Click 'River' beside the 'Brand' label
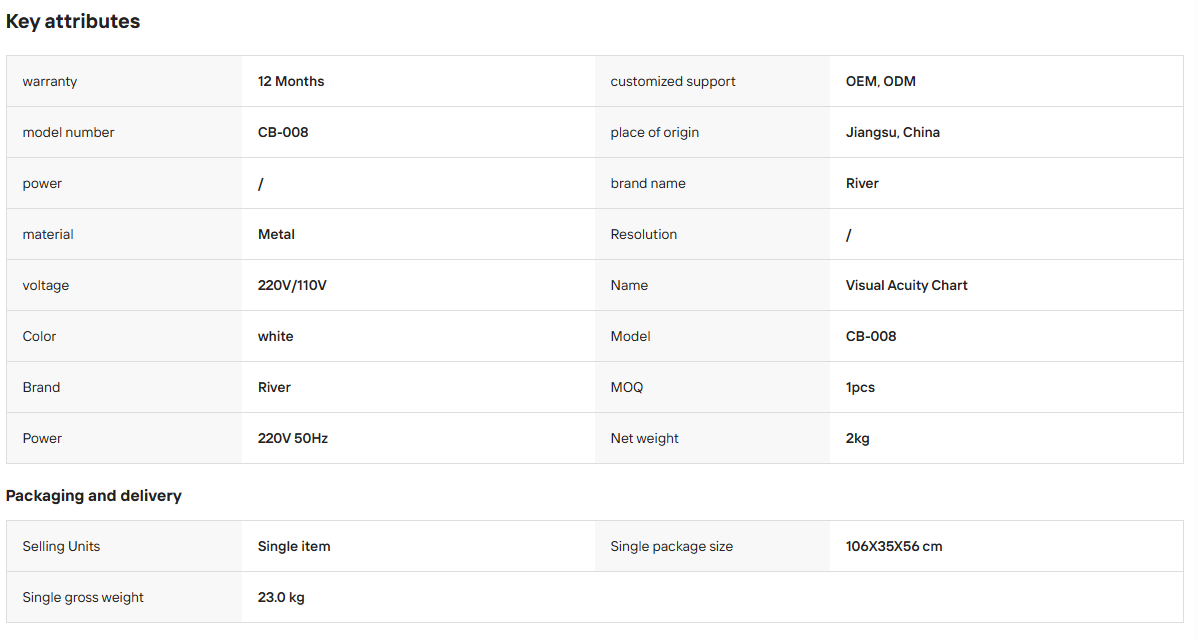The height and width of the screenshot is (640, 1197). click(x=274, y=387)
